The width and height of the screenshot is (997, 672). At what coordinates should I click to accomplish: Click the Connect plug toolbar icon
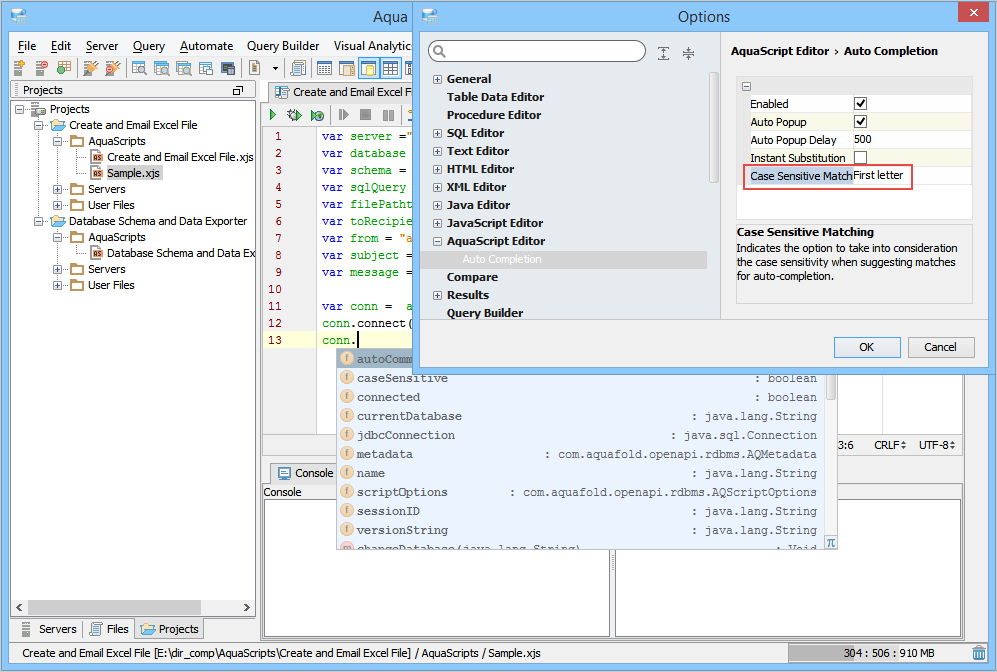tap(91, 67)
